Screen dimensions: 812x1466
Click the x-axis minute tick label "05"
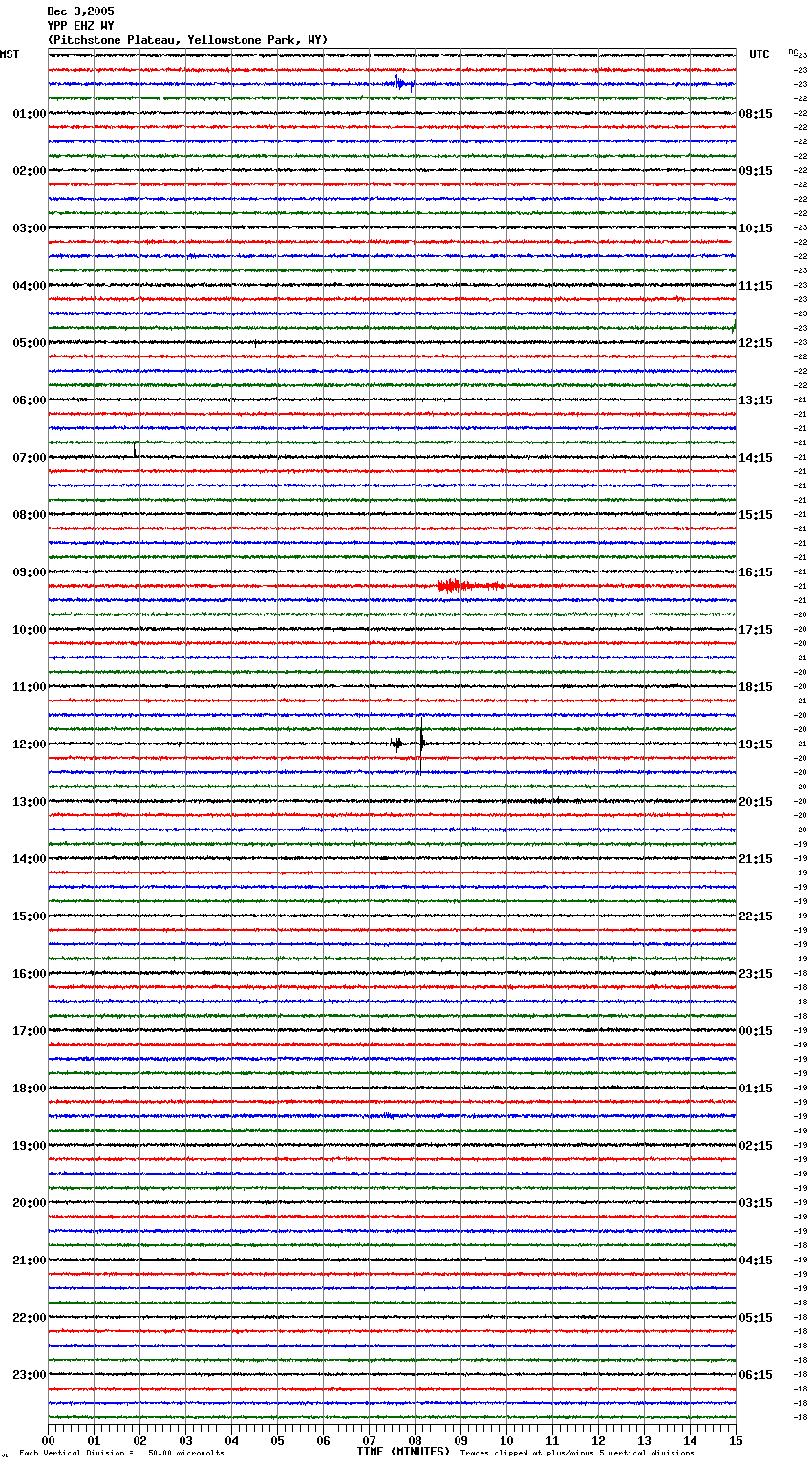click(277, 1440)
